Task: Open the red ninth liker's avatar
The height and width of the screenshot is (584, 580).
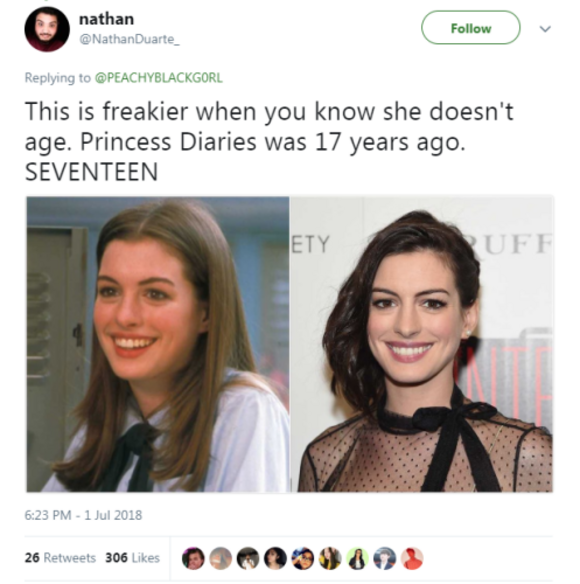Action: (x=412, y=558)
